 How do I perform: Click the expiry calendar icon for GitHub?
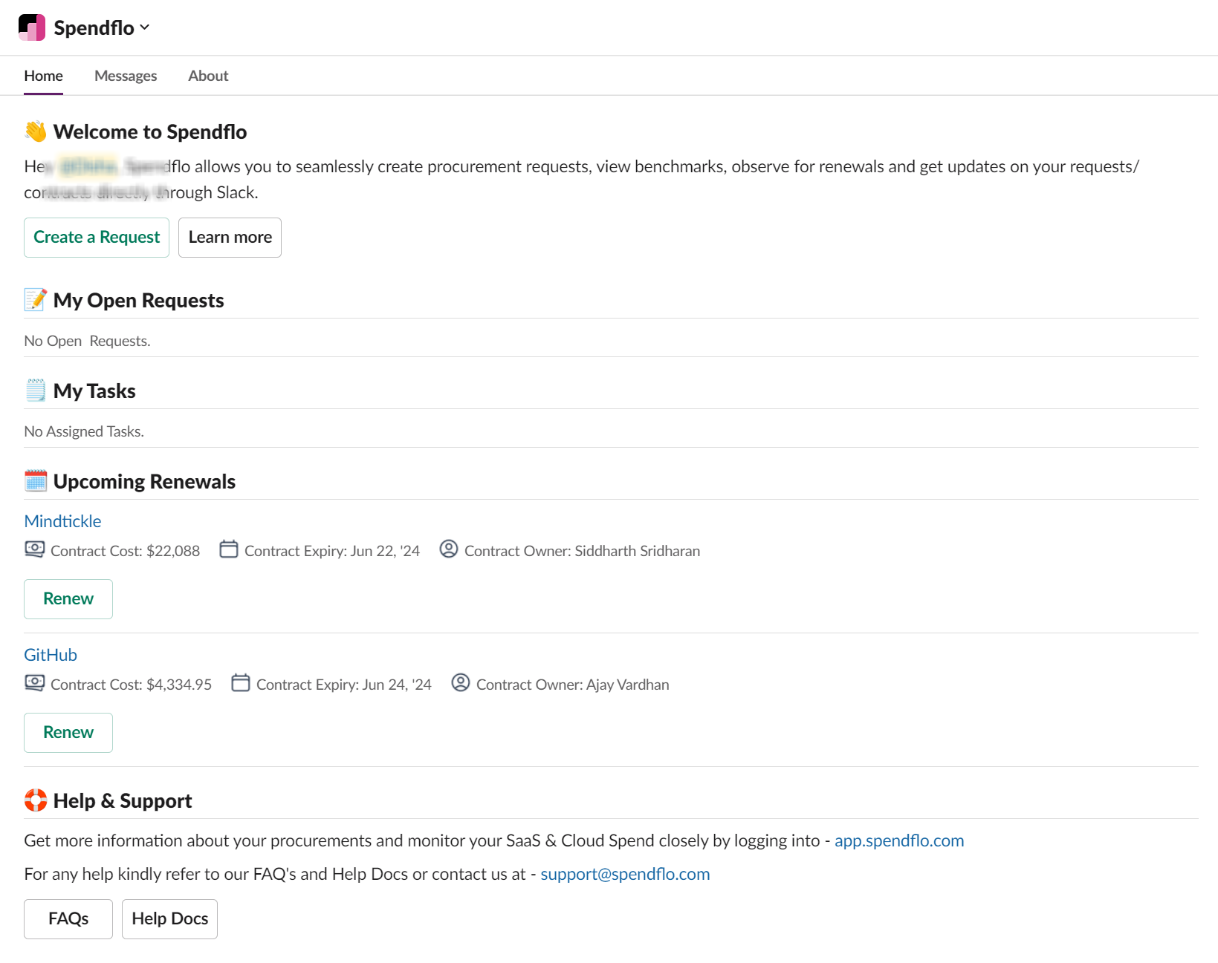[241, 683]
